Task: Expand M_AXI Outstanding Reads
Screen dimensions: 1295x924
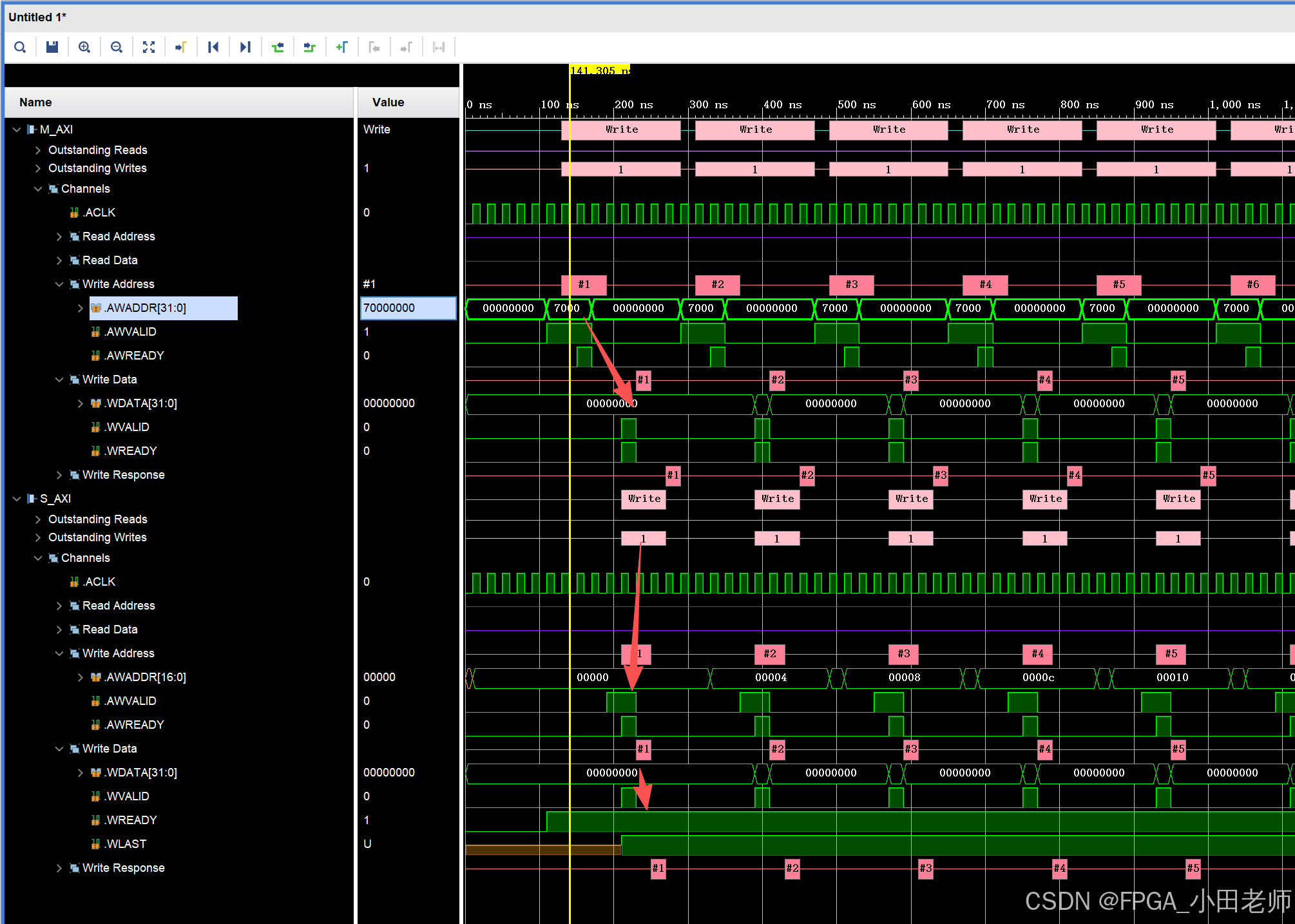Action: point(38,150)
